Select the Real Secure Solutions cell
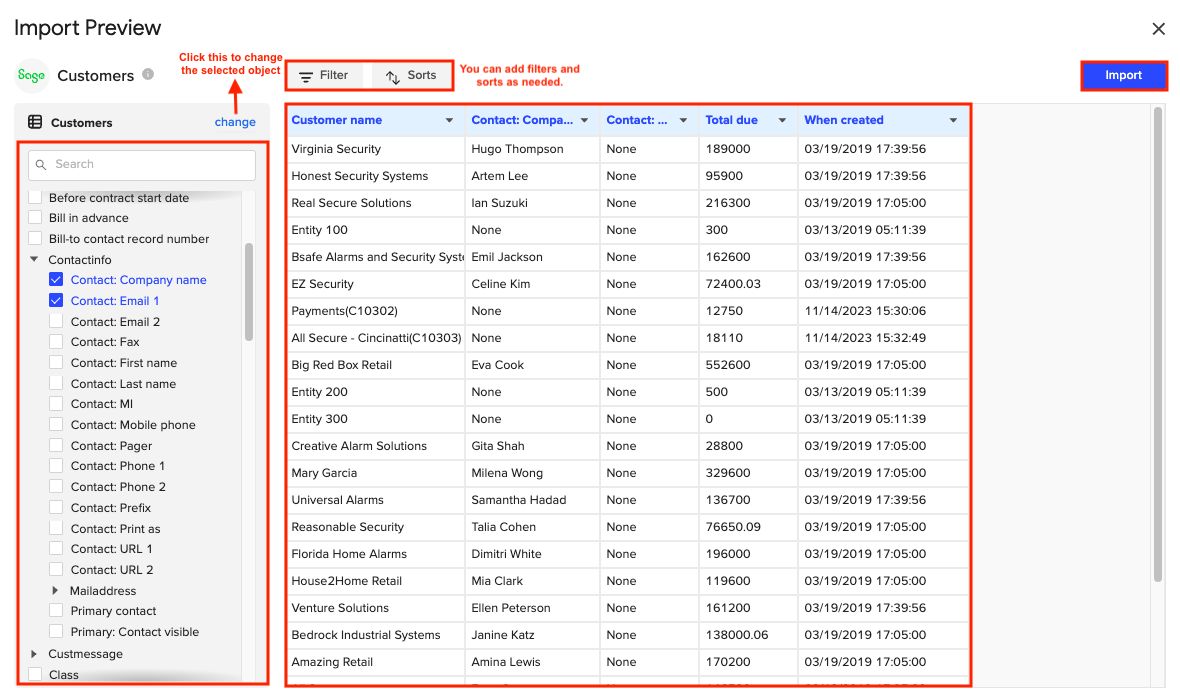Viewport: 1180px width, 696px height. tap(376, 203)
